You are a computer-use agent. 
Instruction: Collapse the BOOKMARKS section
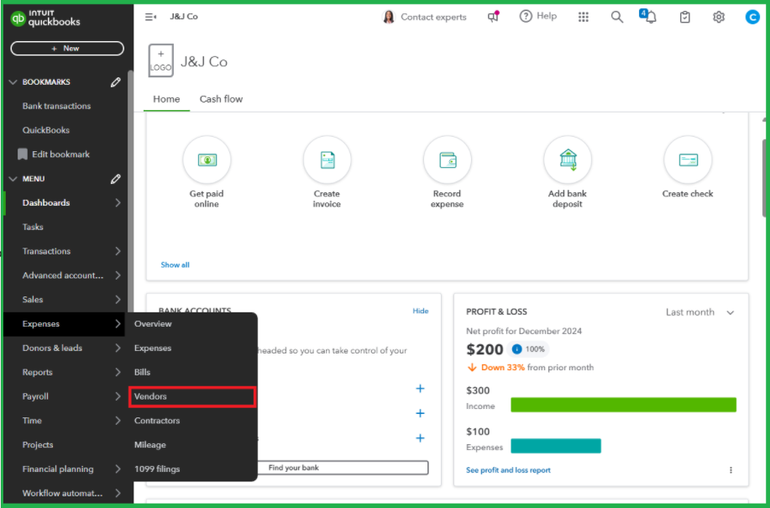tap(13, 82)
